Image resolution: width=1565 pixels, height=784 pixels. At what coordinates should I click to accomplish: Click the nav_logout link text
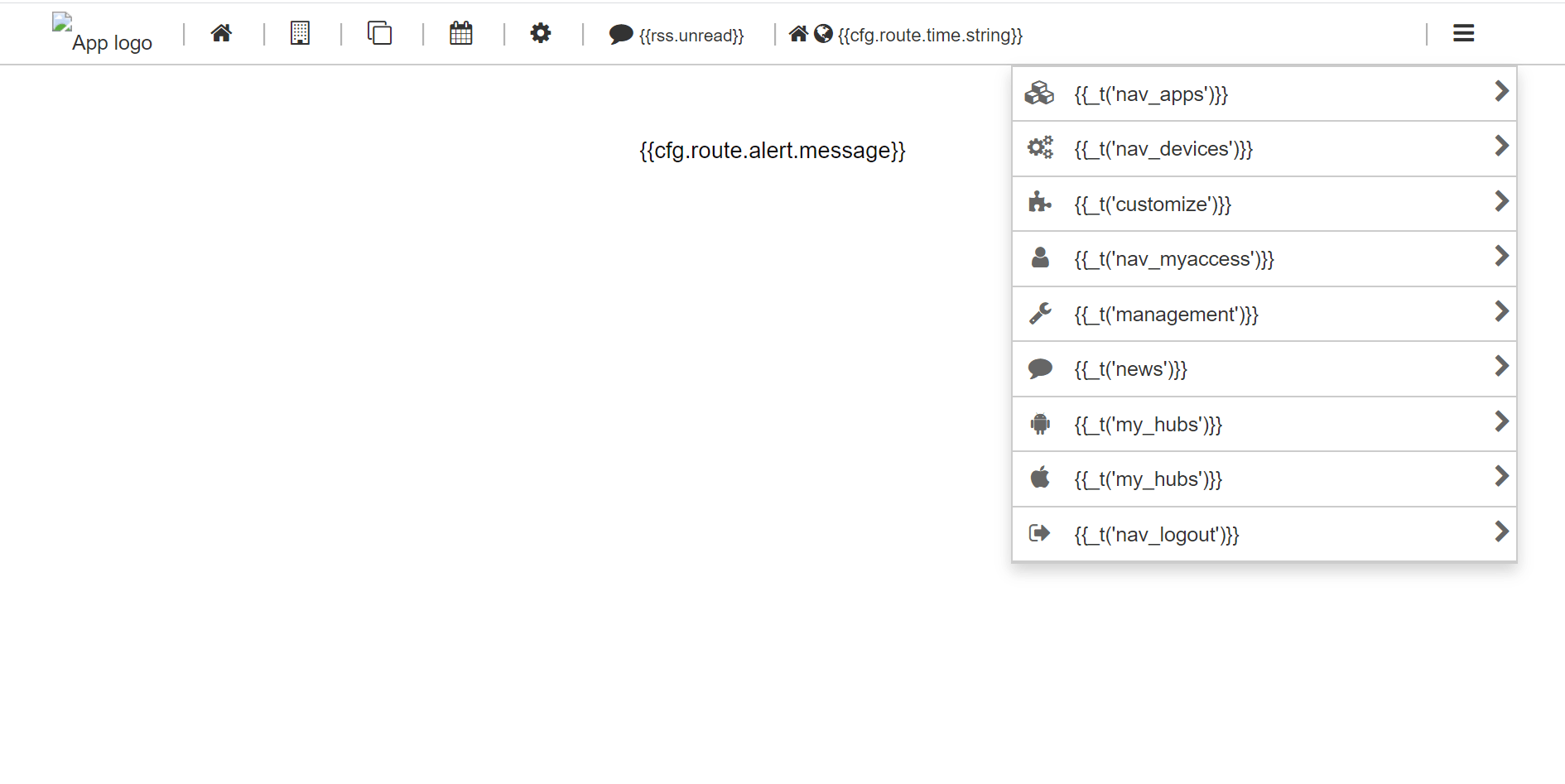pyautogui.click(x=1156, y=535)
